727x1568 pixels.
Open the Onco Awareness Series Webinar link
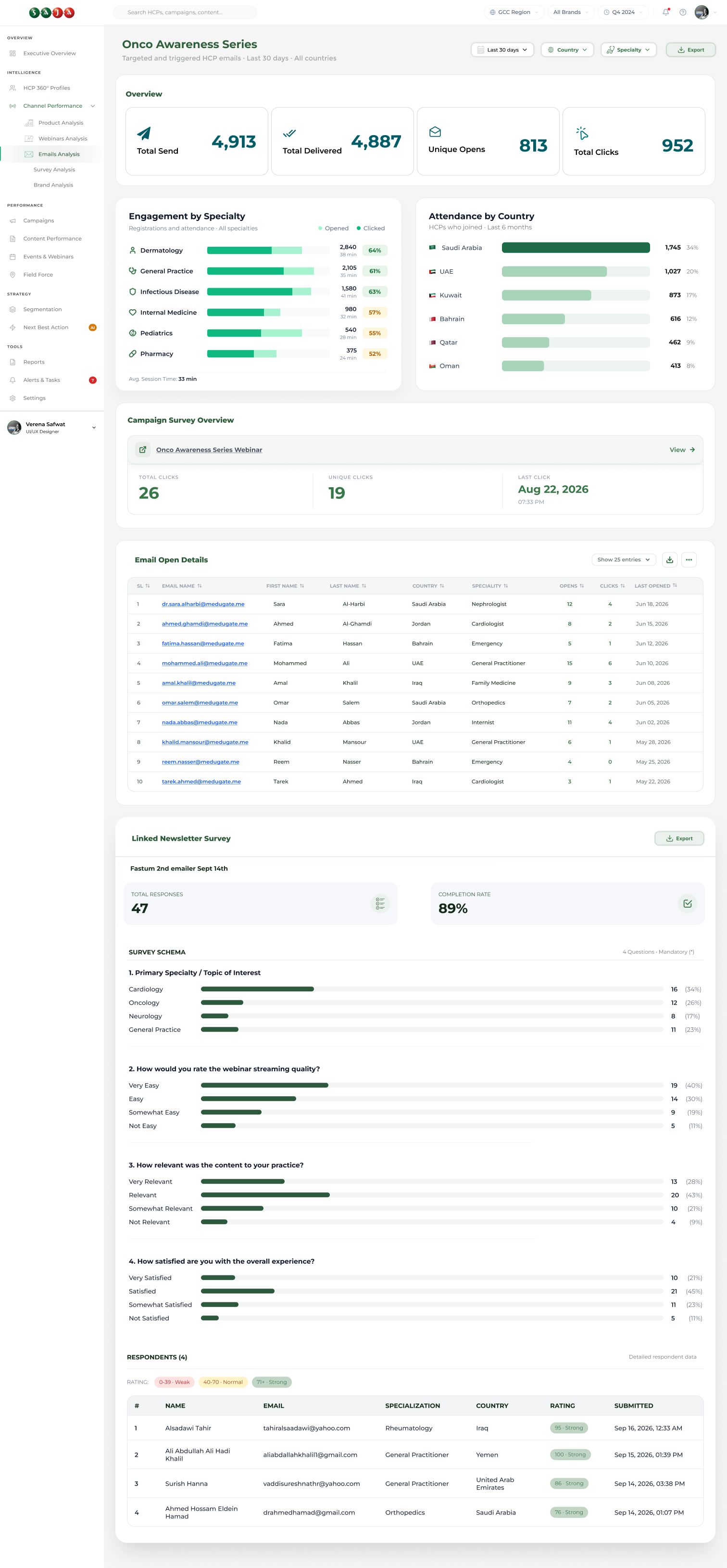(x=209, y=450)
